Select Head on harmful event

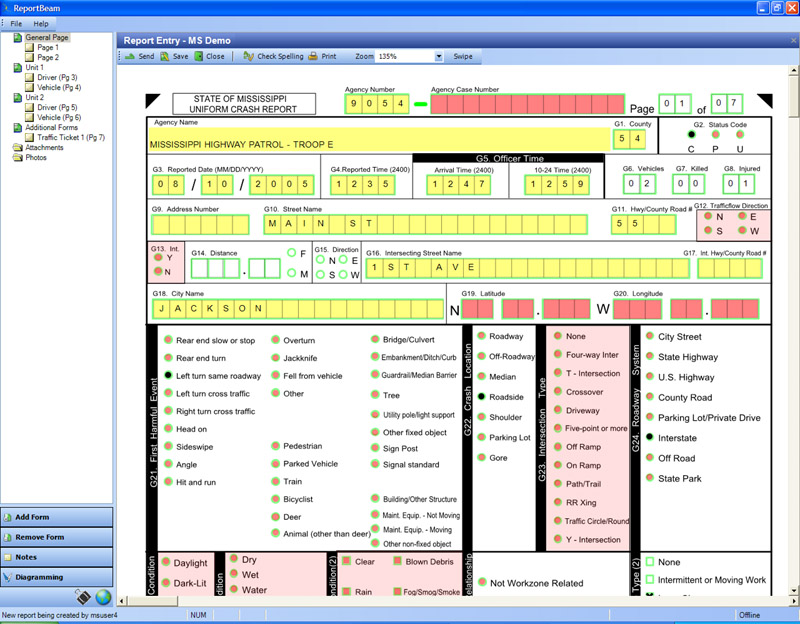(x=168, y=429)
